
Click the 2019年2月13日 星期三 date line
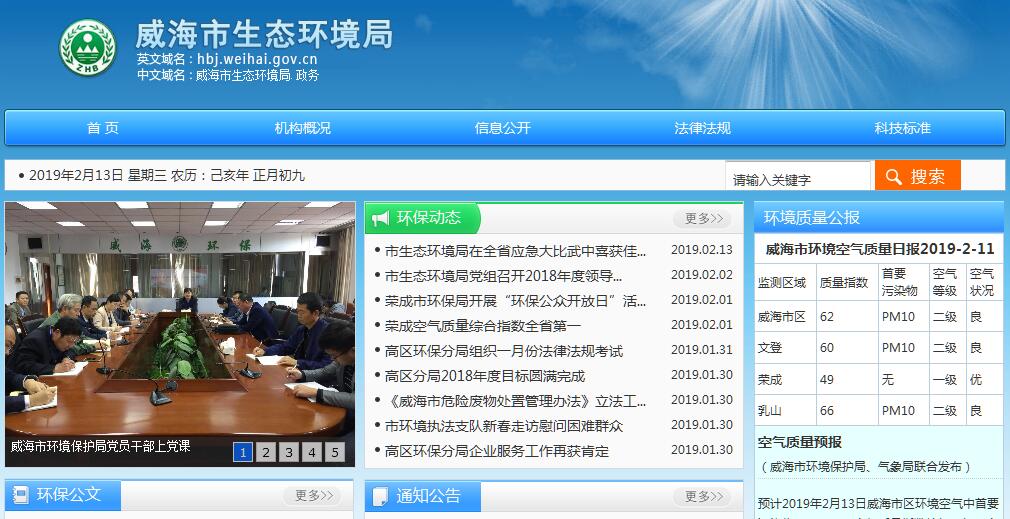click(166, 175)
